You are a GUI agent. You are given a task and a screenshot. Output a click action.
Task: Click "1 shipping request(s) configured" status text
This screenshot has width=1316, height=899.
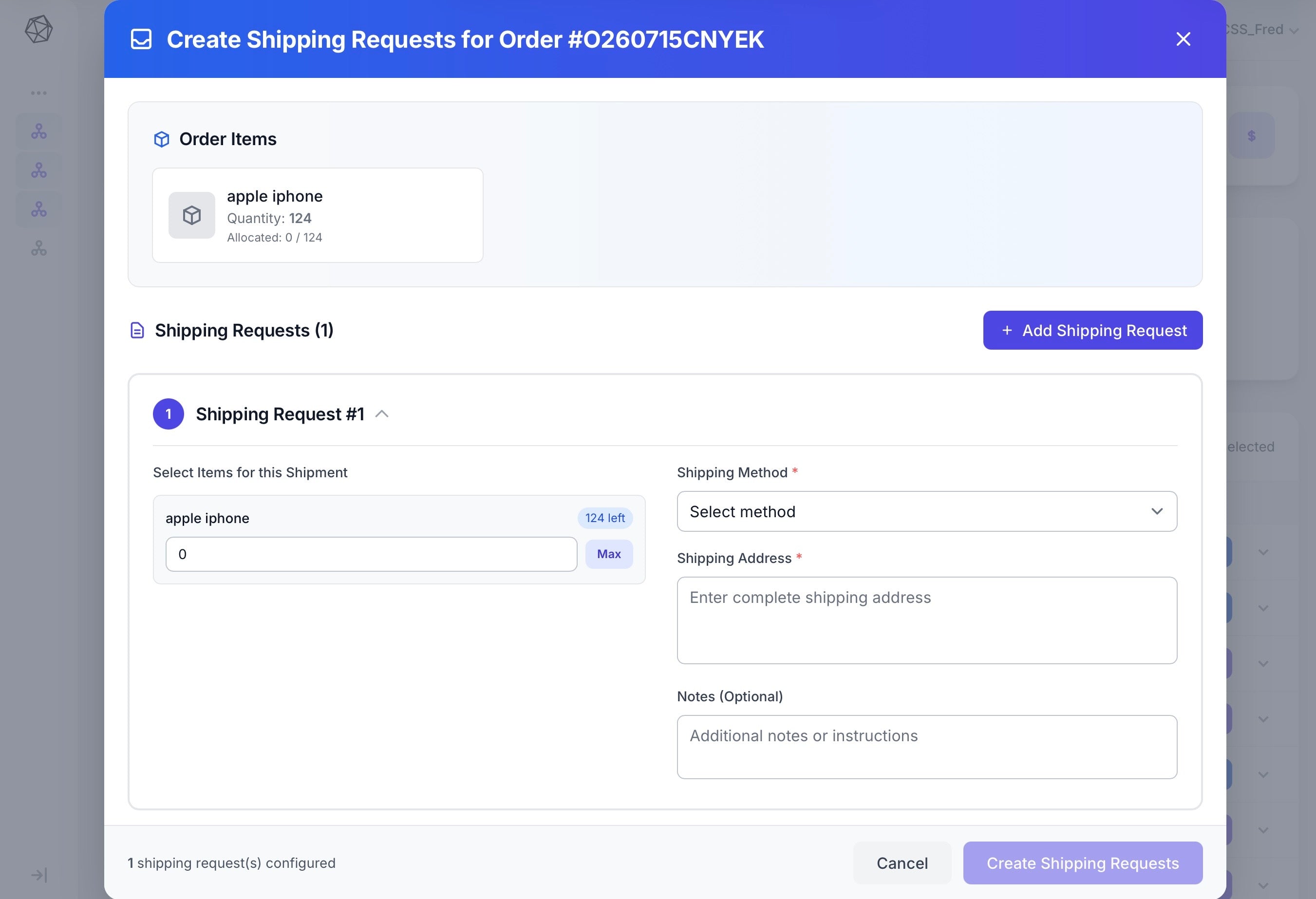[232, 863]
